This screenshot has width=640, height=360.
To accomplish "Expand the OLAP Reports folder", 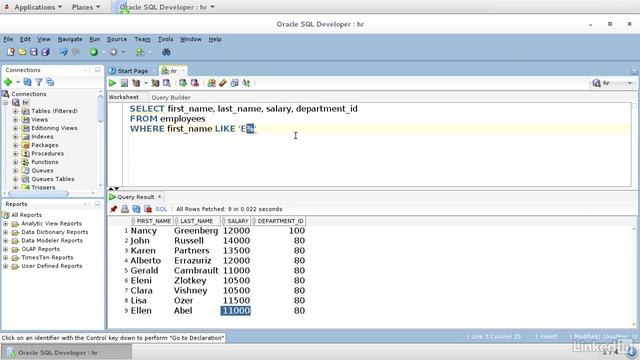I will click(x=6, y=249).
